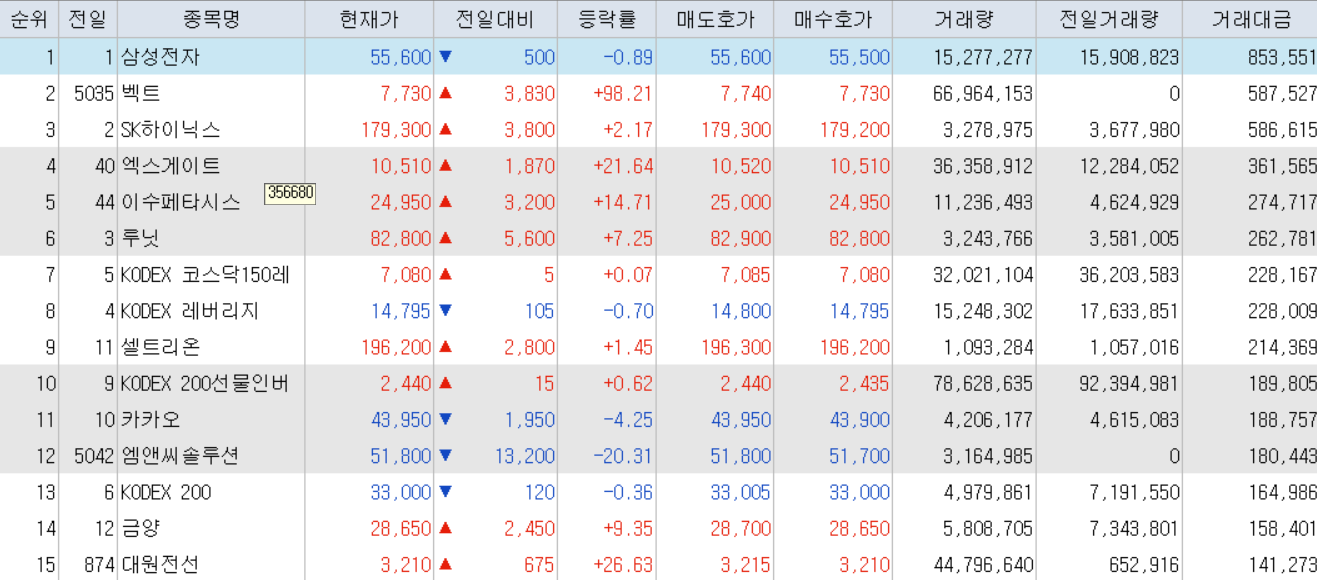This screenshot has width=1317, height=580.
Task: Pick the 셀트리온 stock name
Action: click(x=160, y=347)
